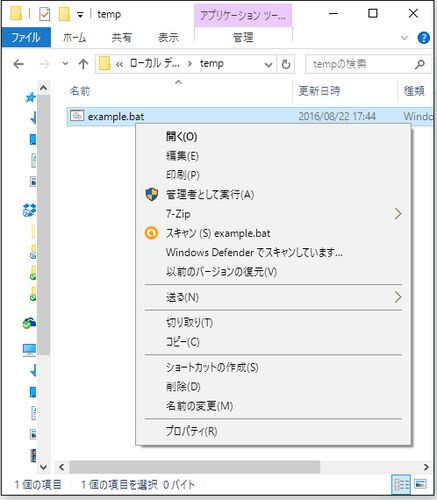Click the magnifier search icon
Image resolution: width=437 pixels, height=500 pixels.
coord(420,64)
